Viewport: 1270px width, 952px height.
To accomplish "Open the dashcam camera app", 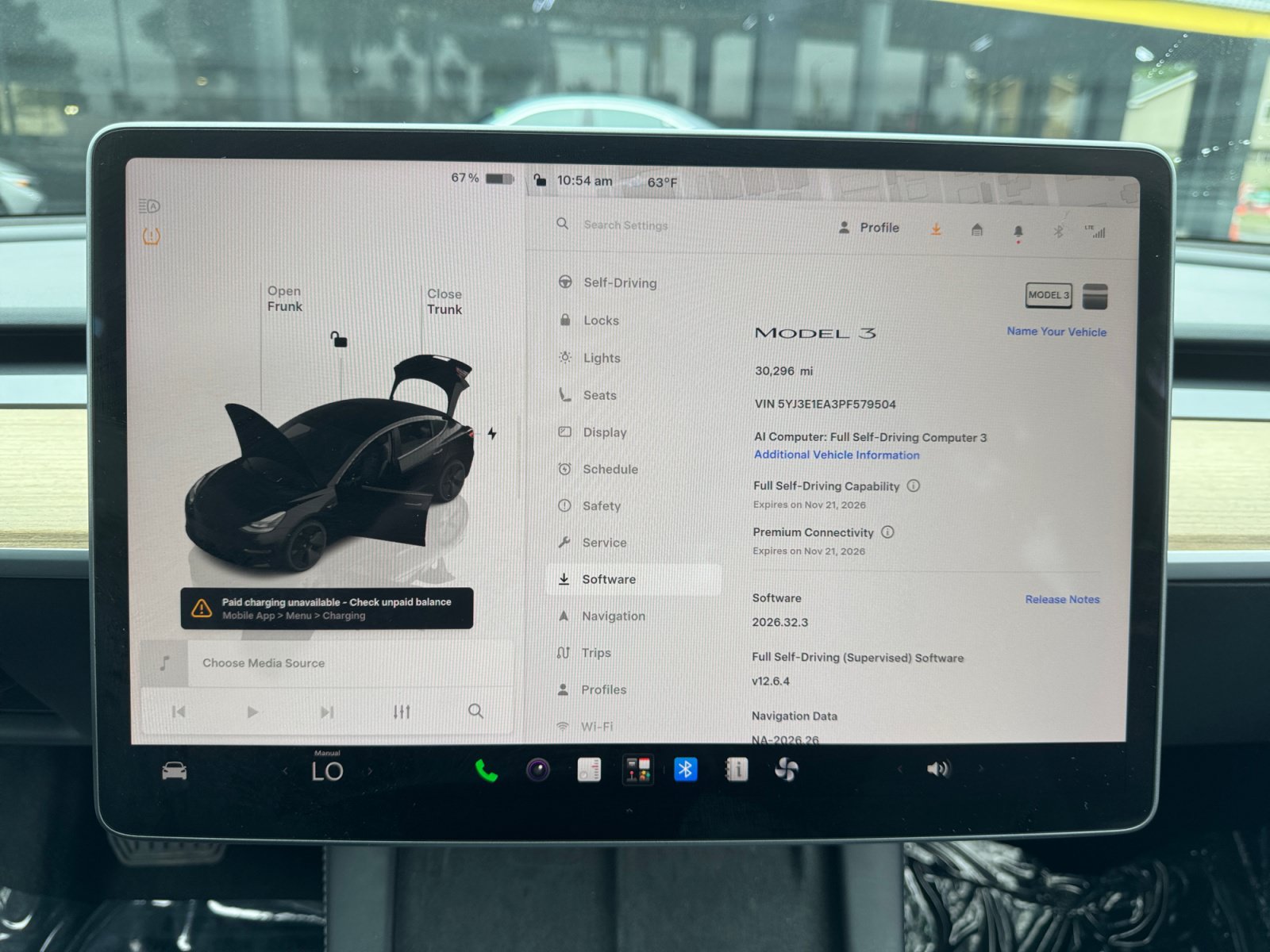I will pos(538,770).
